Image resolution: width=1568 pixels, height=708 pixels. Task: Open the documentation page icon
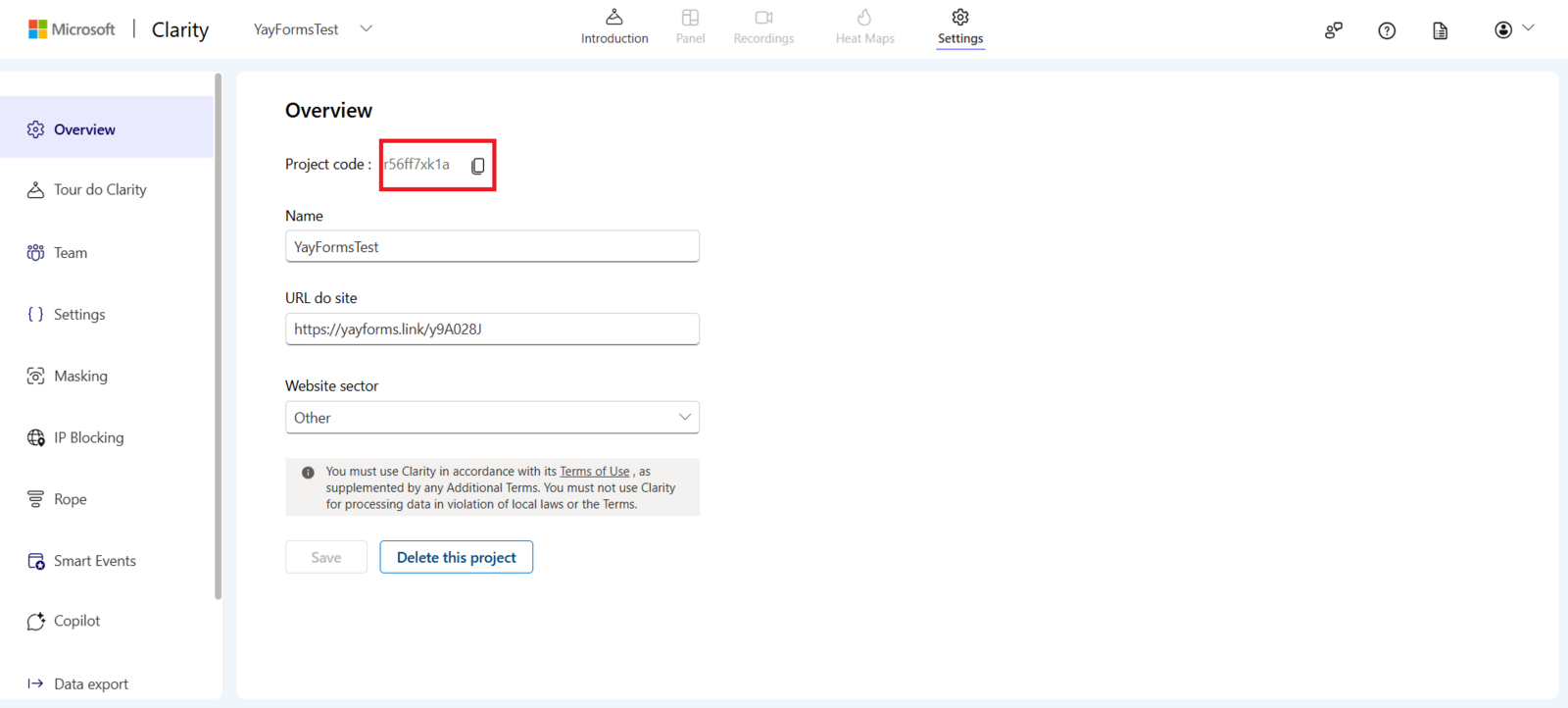(1440, 30)
